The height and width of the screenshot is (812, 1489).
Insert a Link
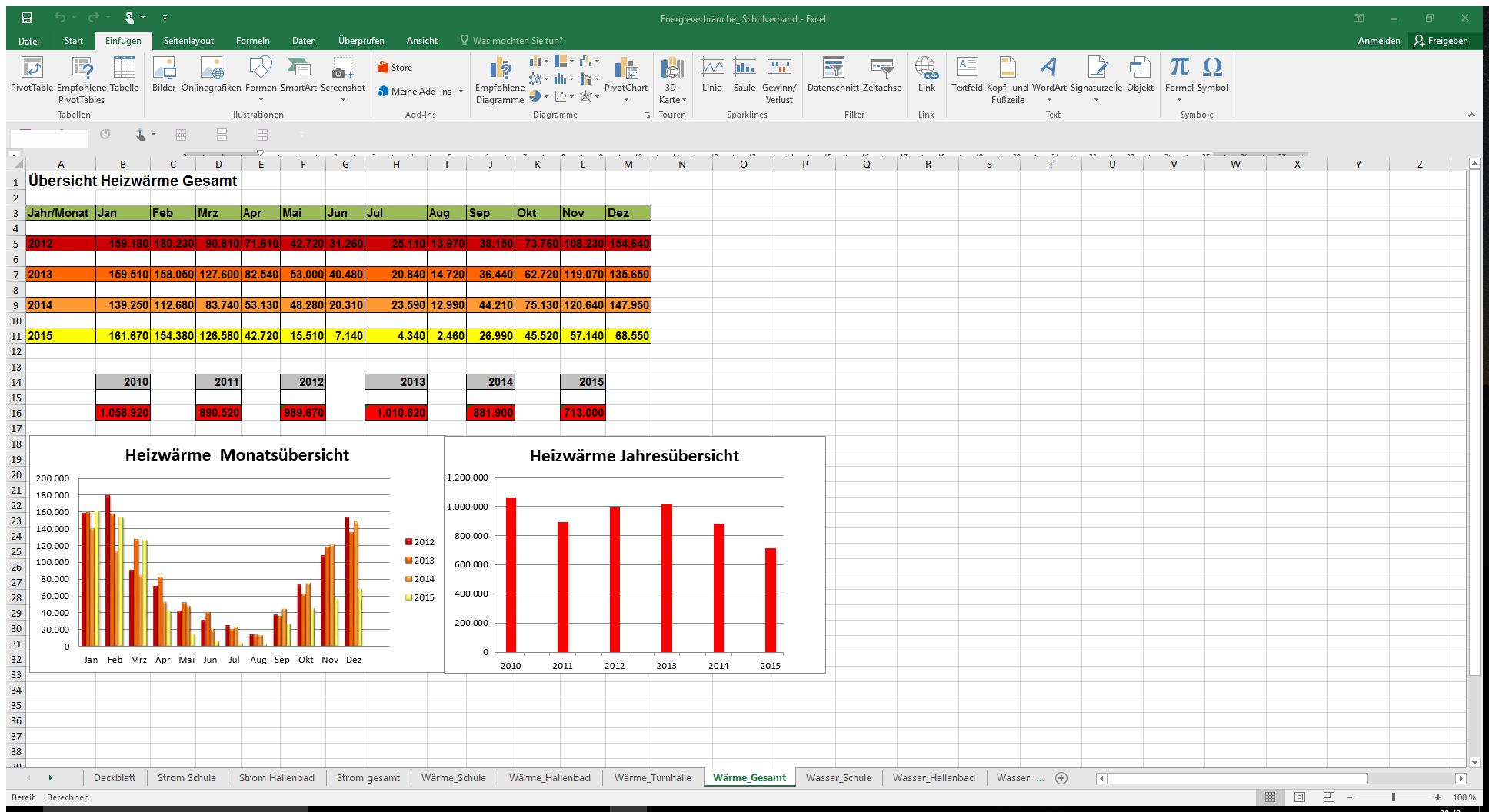pyautogui.click(x=927, y=75)
